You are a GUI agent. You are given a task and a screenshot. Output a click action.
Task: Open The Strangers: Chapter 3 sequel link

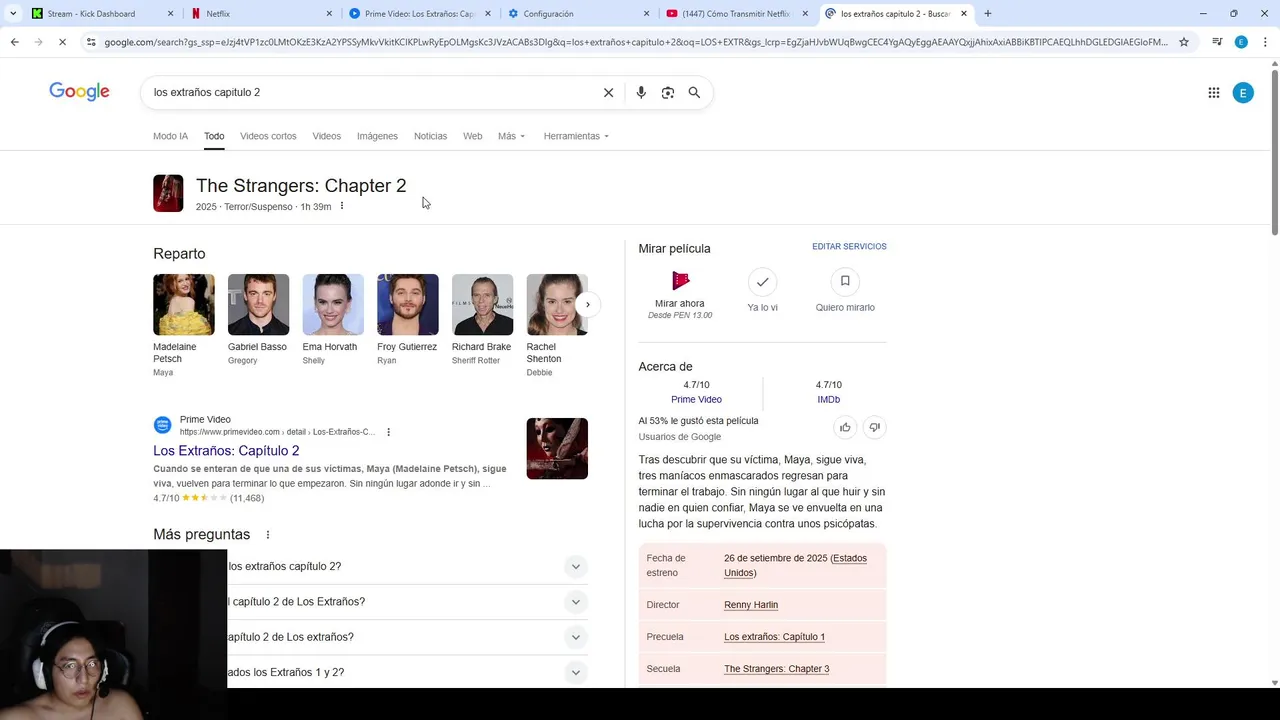[776, 669]
